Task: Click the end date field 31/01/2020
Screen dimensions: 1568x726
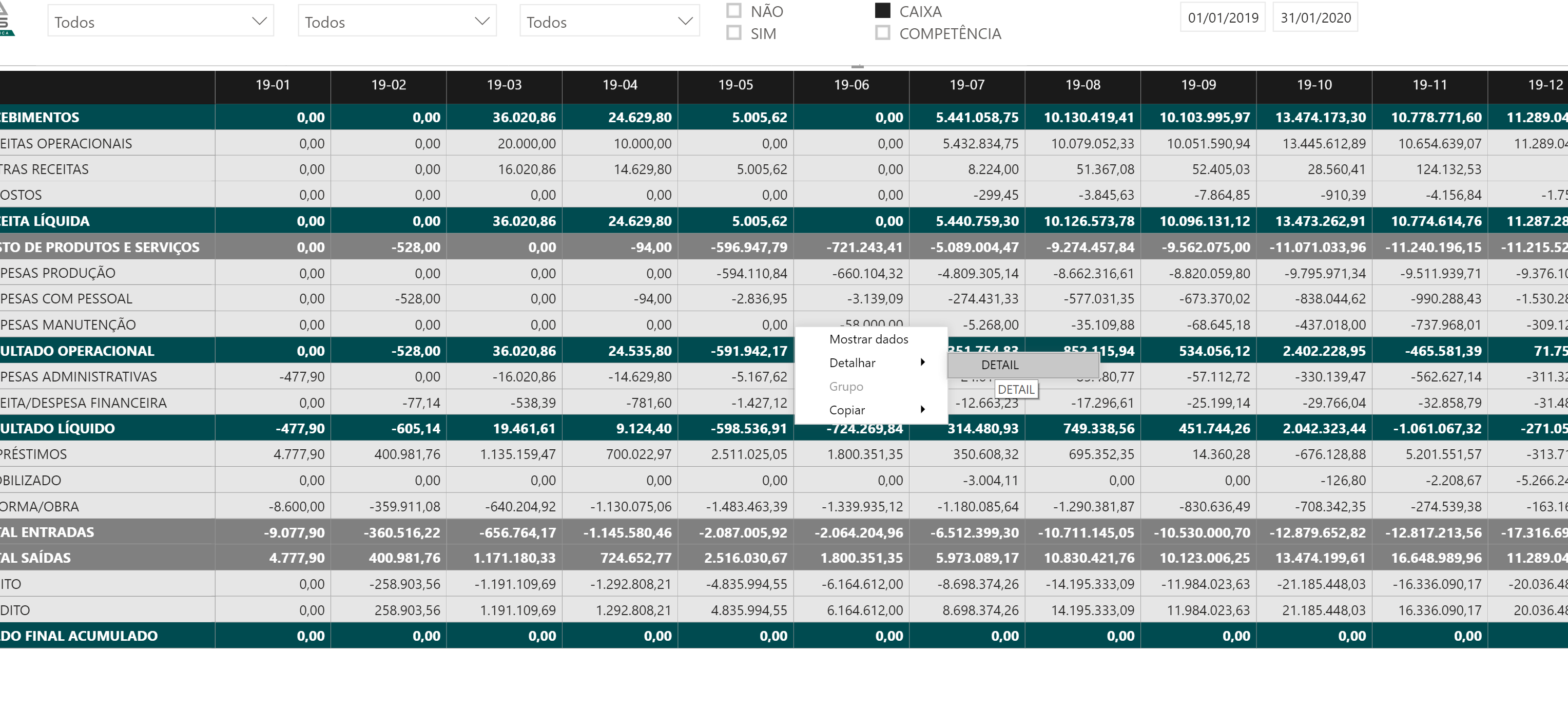Action: click(1315, 17)
